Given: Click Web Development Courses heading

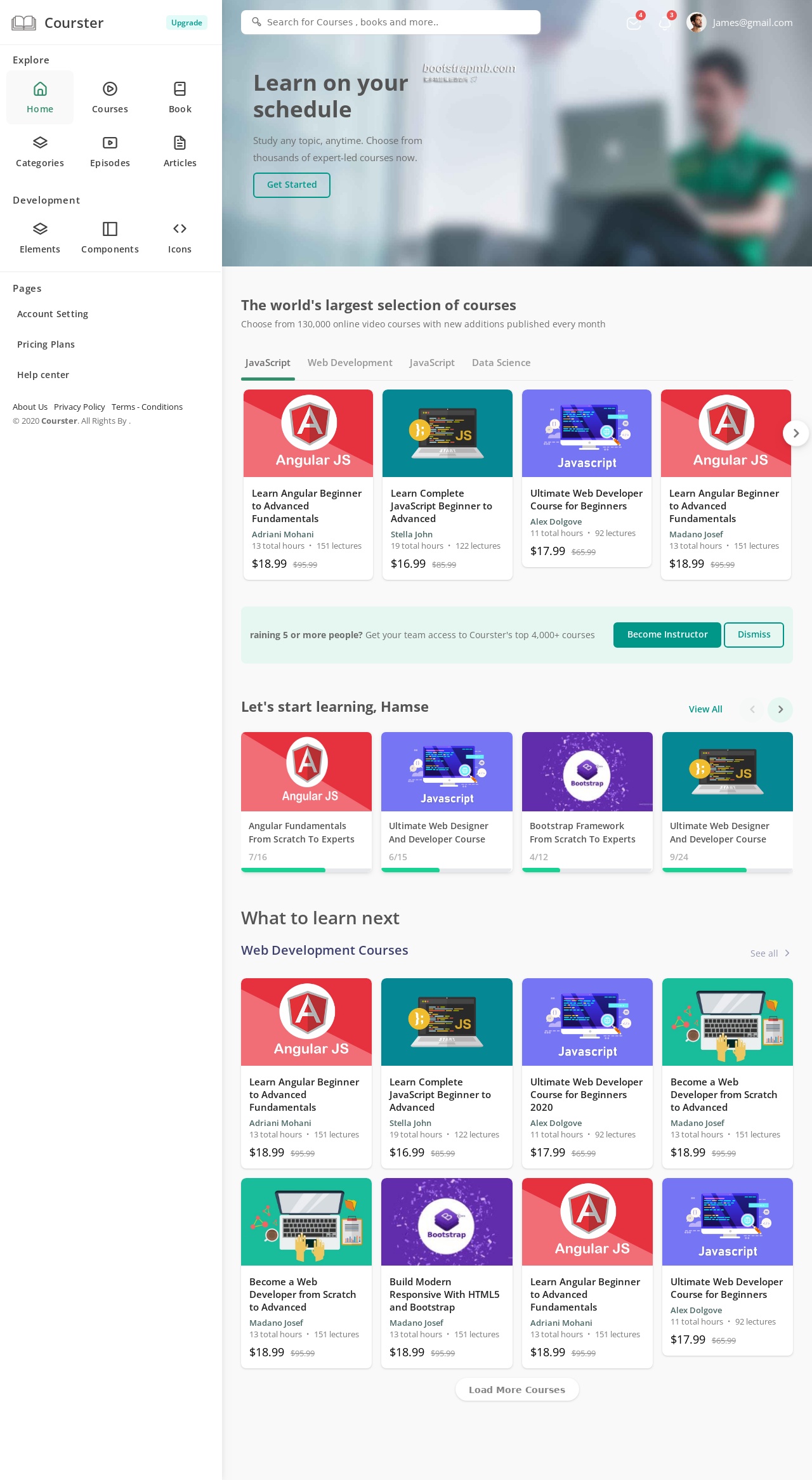Looking at the screenshot, I should [x=325, y=950].
